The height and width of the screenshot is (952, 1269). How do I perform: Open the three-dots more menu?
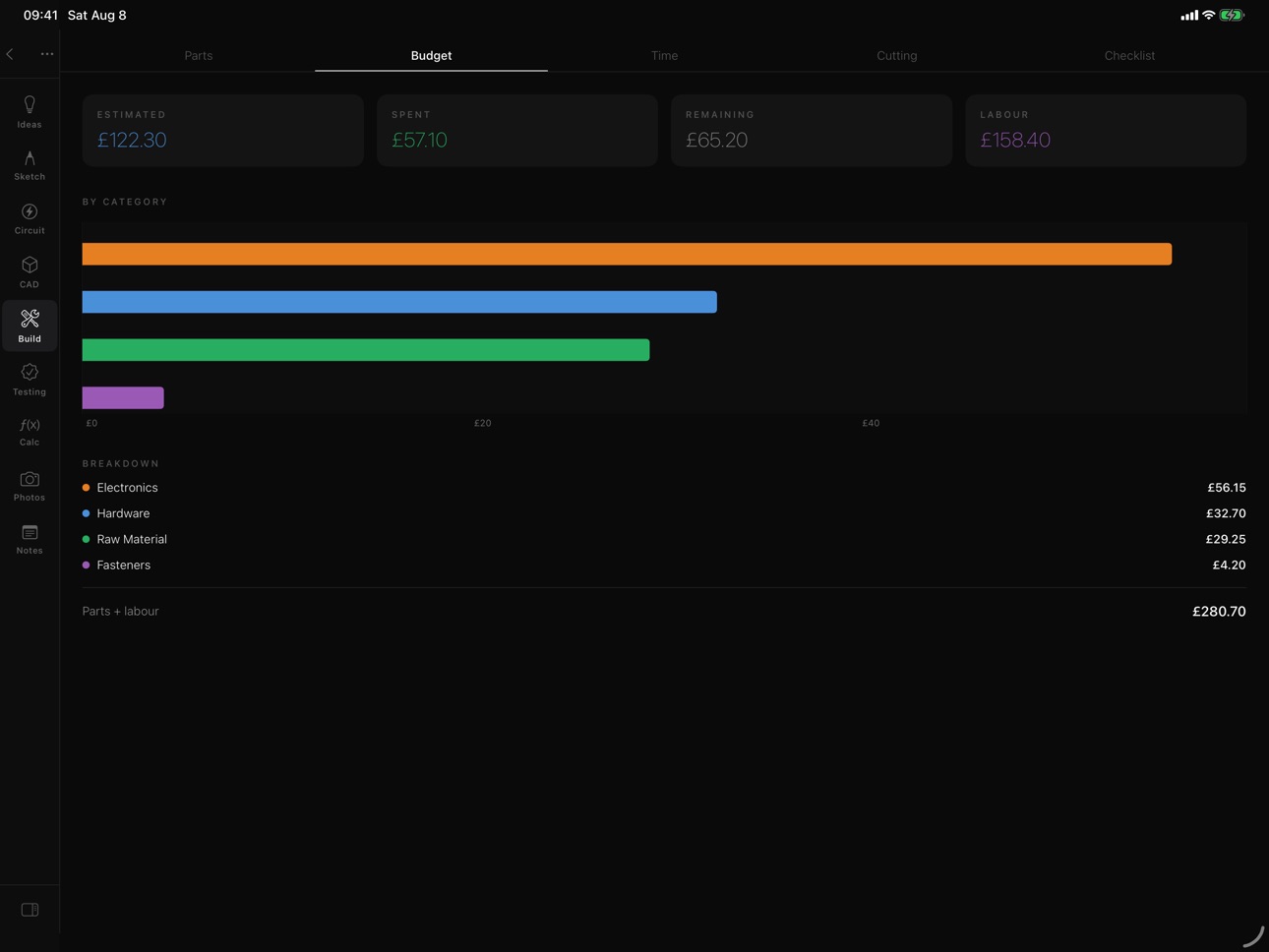tap(47, 54)
